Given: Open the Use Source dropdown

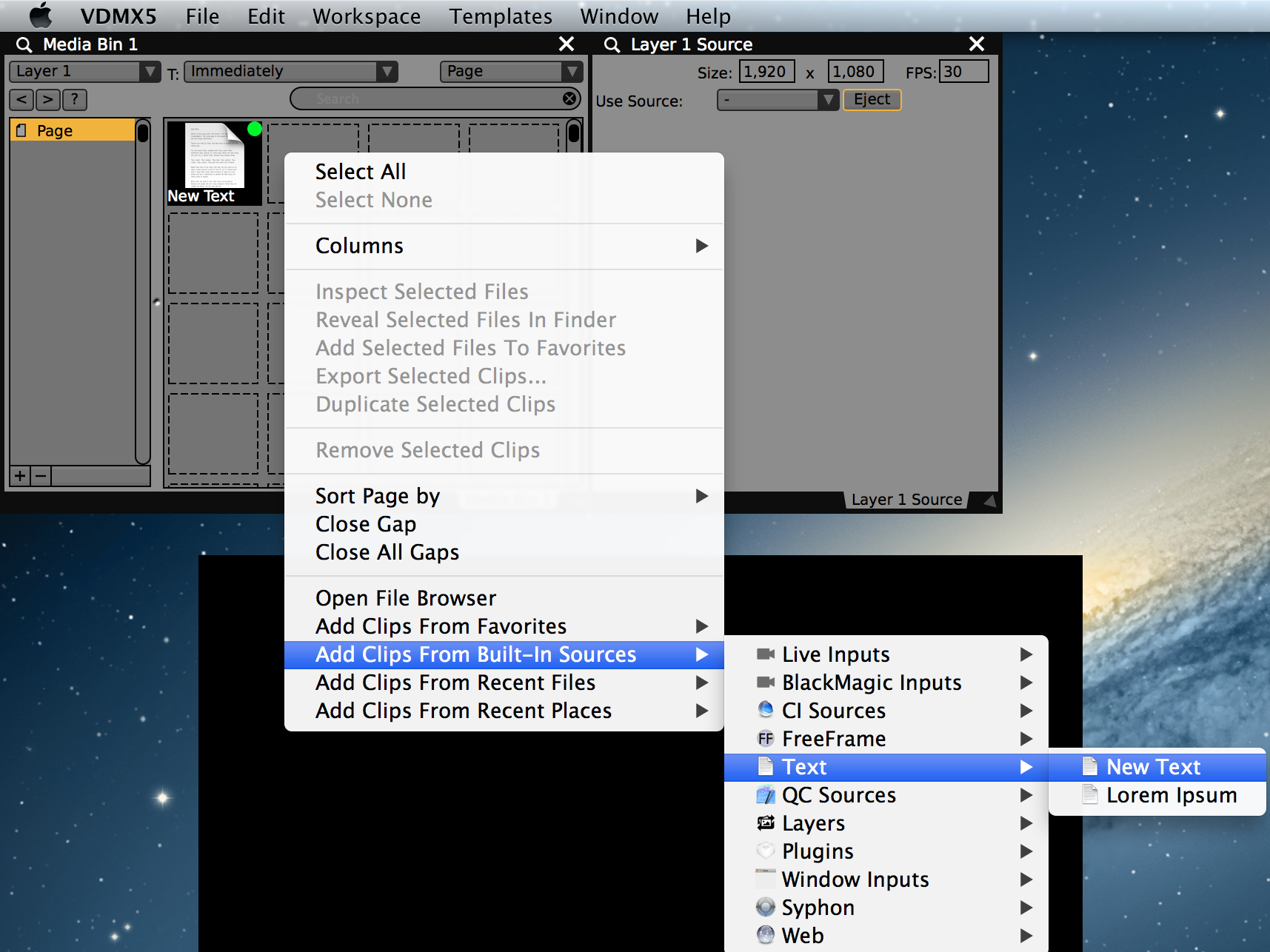Looking at the screenshot, I should [778, 100].
